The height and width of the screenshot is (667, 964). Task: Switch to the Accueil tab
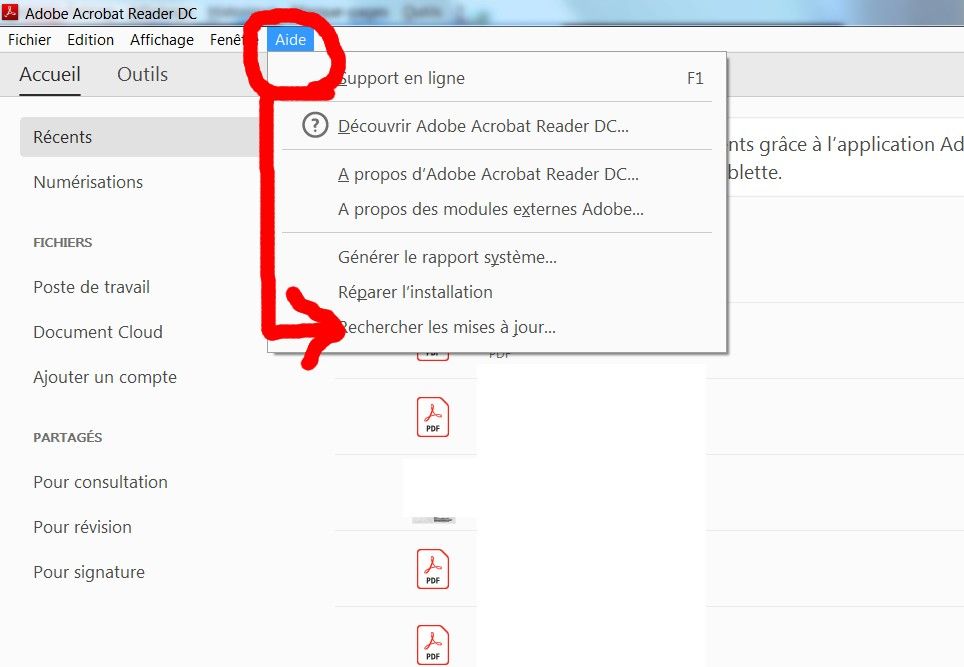coord(50,74)
